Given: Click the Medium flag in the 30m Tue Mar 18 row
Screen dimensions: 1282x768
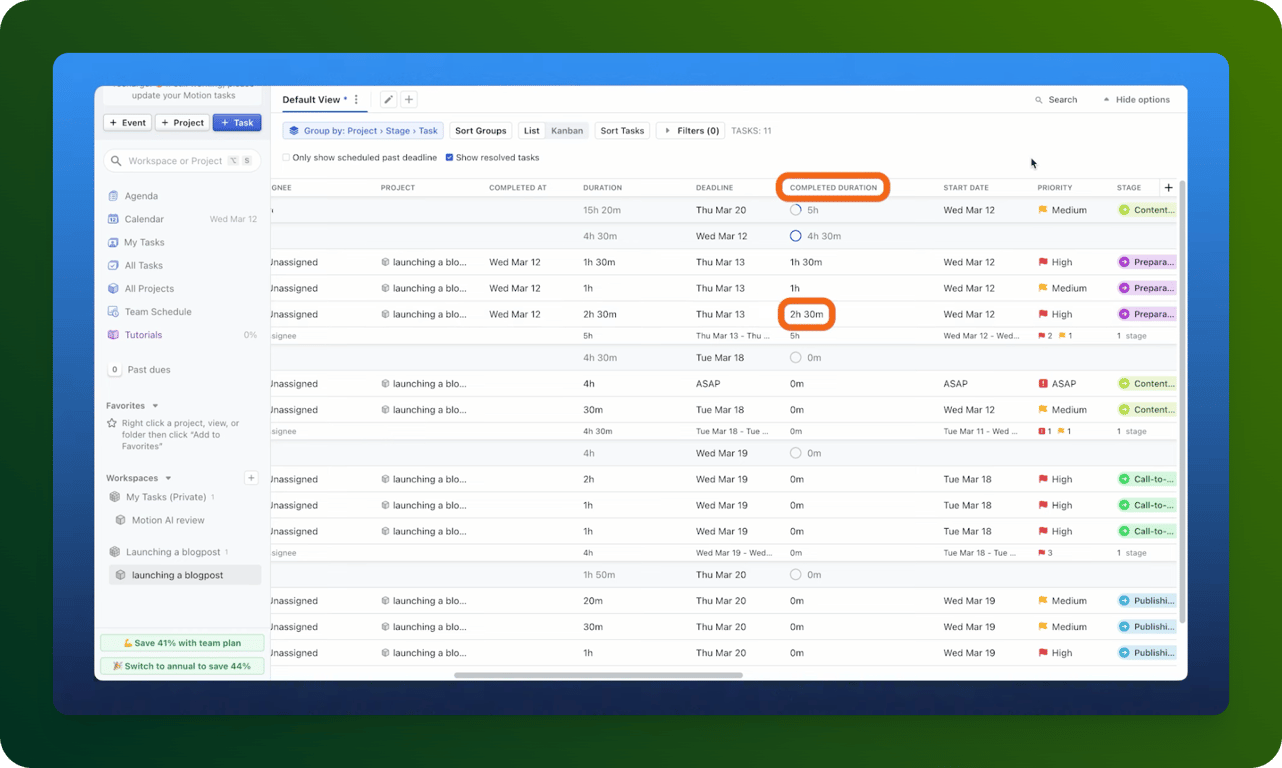Looking at the screenshot, I should pos(1043,410).
